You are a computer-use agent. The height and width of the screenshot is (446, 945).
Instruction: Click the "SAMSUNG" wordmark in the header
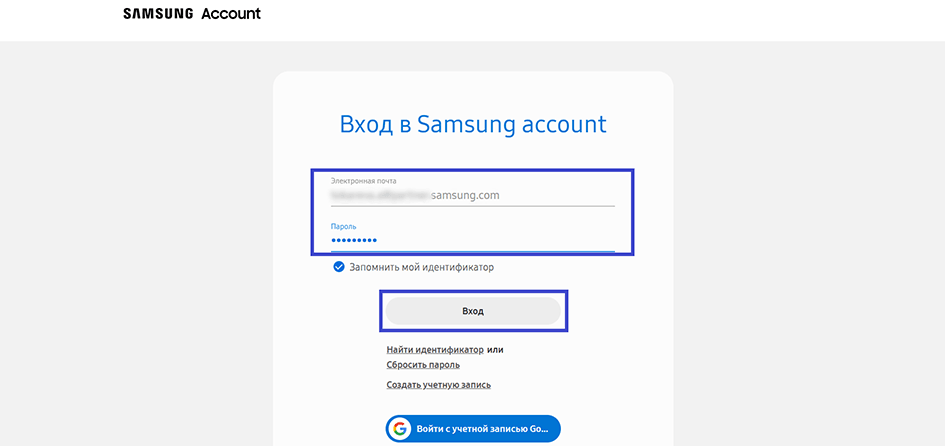coord(157,15)
